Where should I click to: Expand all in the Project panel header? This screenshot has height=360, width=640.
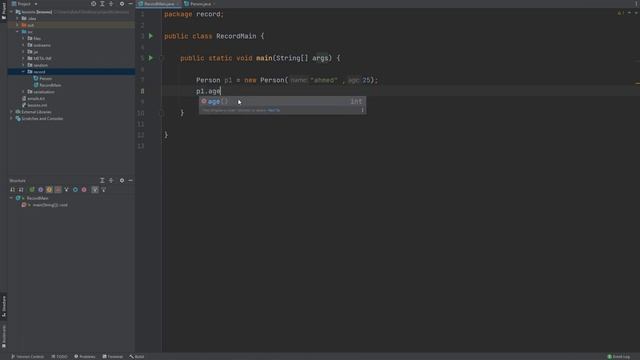(x=102, y=4)
